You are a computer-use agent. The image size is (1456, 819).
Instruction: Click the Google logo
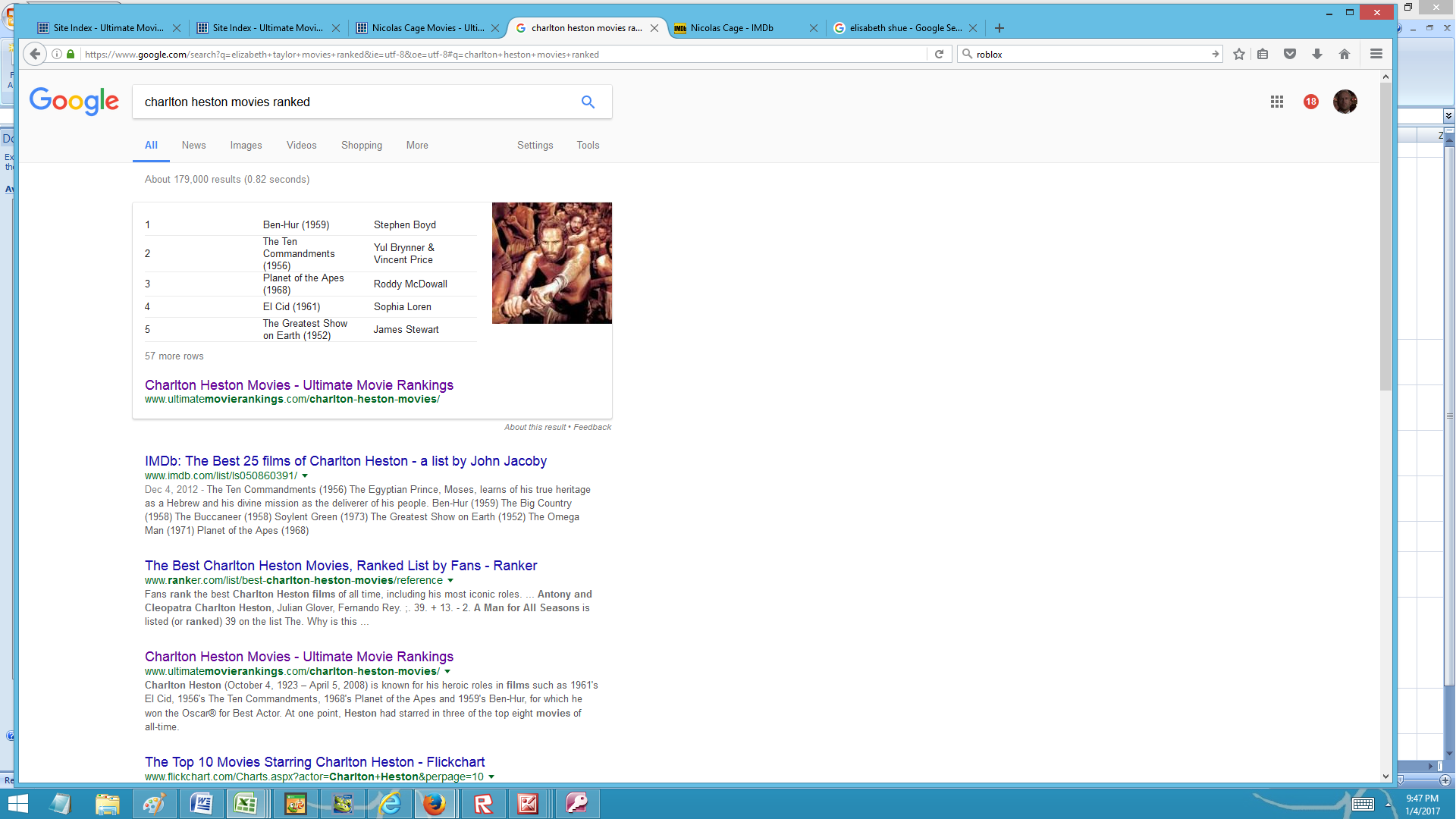coord(74,102)
